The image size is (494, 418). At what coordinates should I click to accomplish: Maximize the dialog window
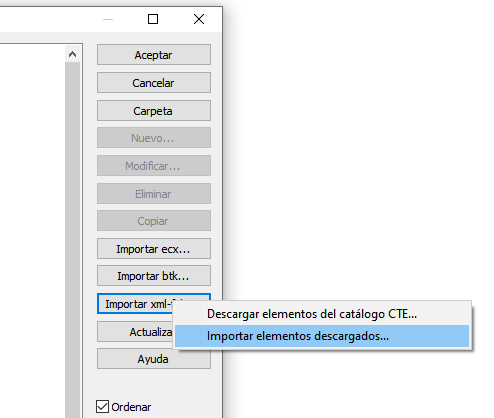pos(153,19)
